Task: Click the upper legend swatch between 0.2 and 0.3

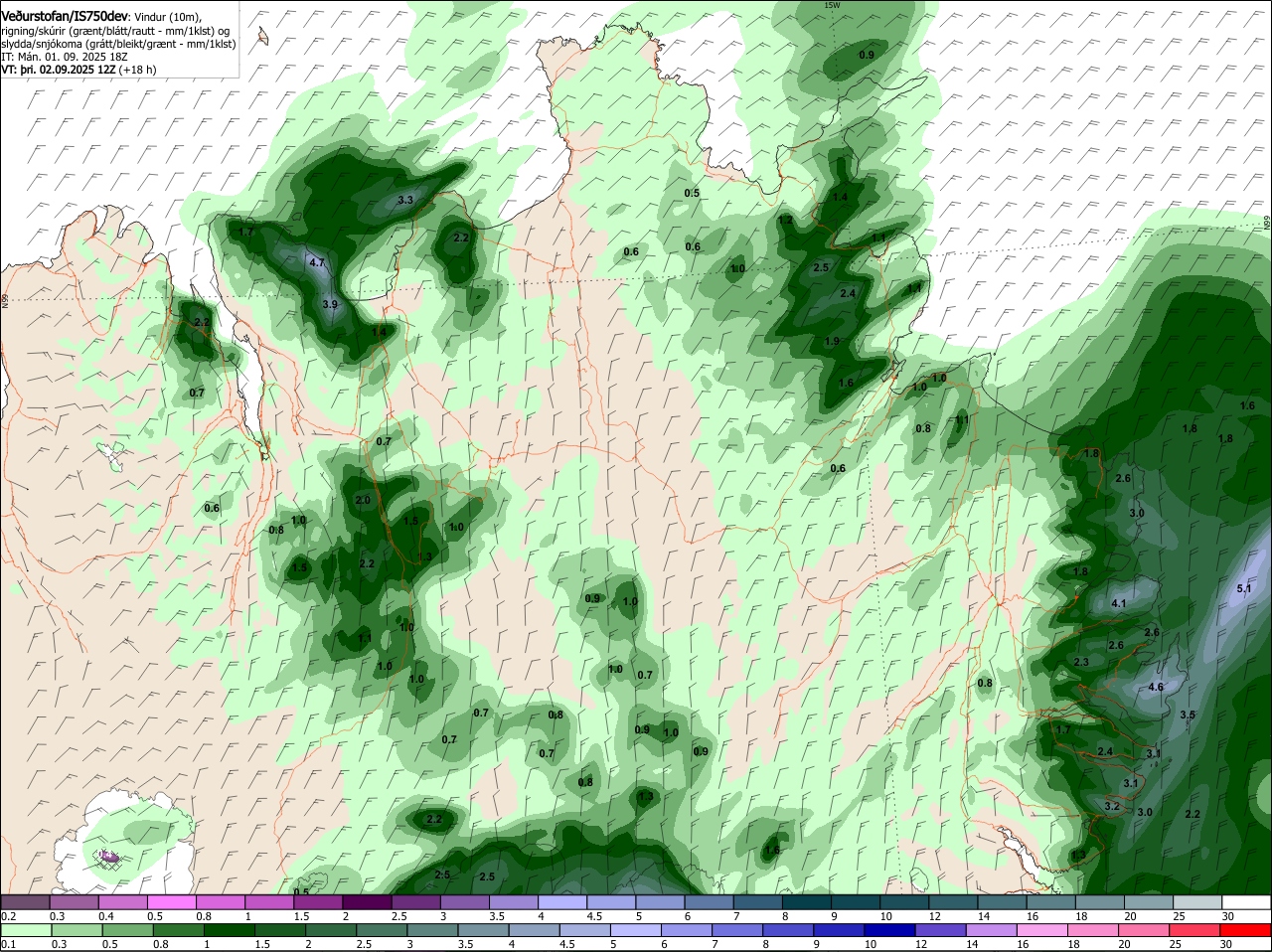Action: click(26, 902)
